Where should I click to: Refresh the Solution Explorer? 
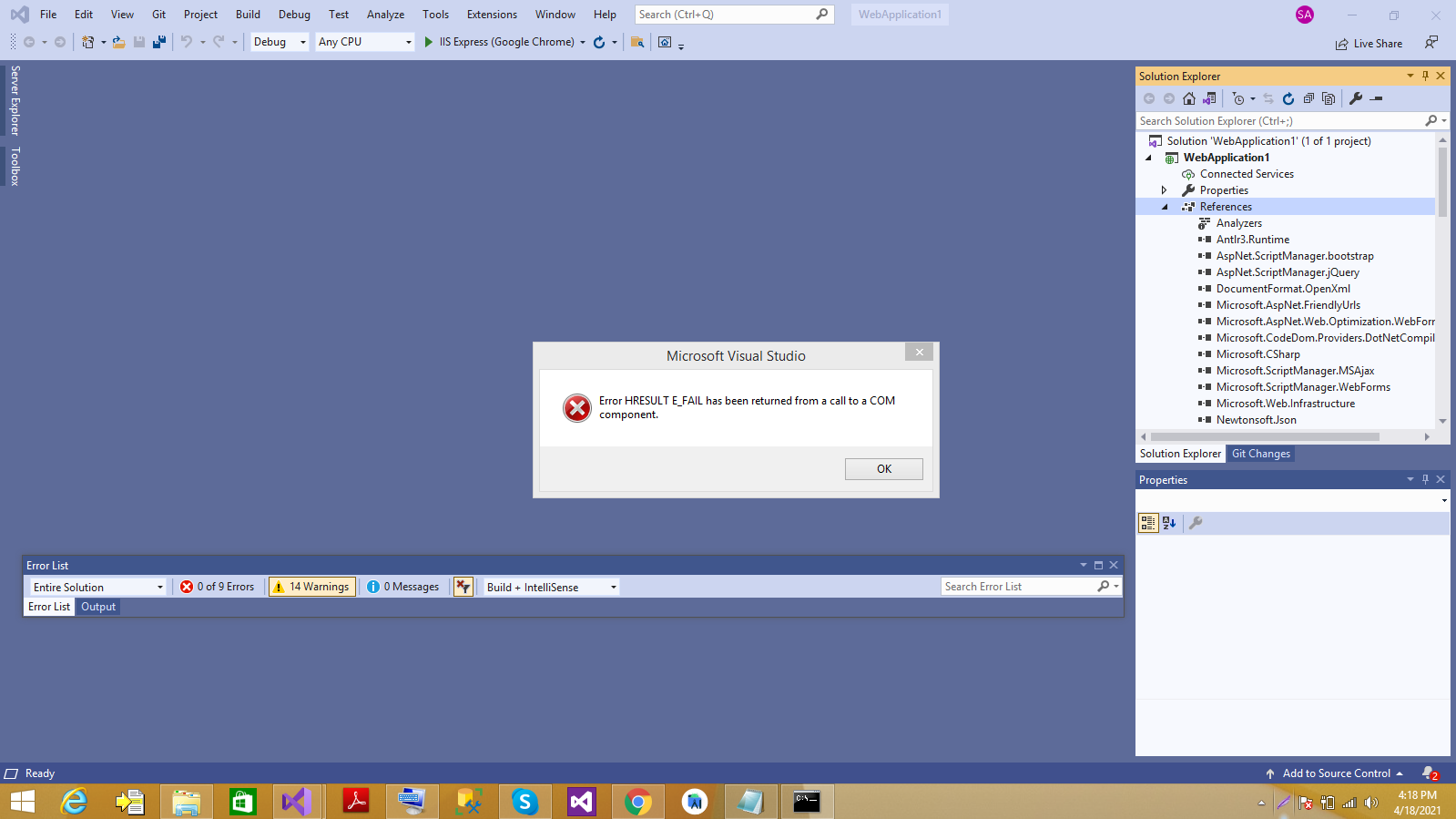(1288, 98)
